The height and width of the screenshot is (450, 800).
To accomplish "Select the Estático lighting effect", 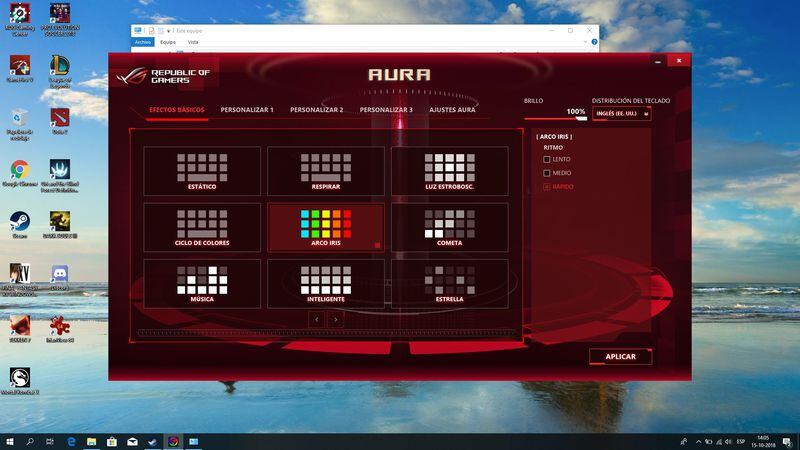I will click(x=202, y=171).
